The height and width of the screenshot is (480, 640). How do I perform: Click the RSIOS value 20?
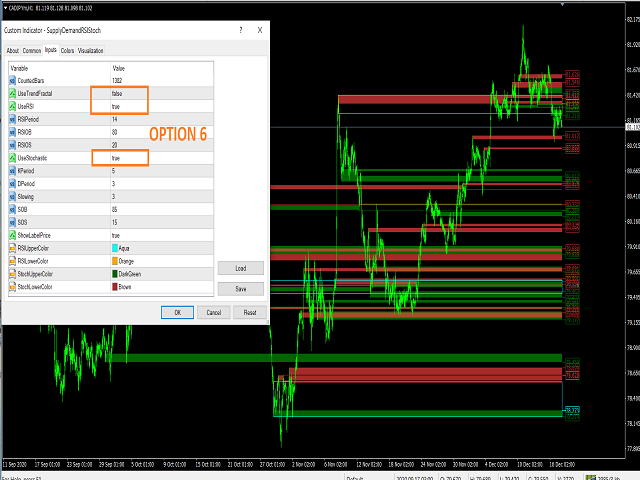pos(115,145)
